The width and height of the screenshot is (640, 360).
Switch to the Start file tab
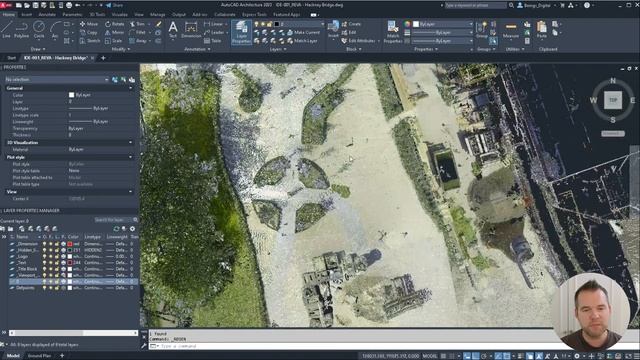(x=11, y=58)
